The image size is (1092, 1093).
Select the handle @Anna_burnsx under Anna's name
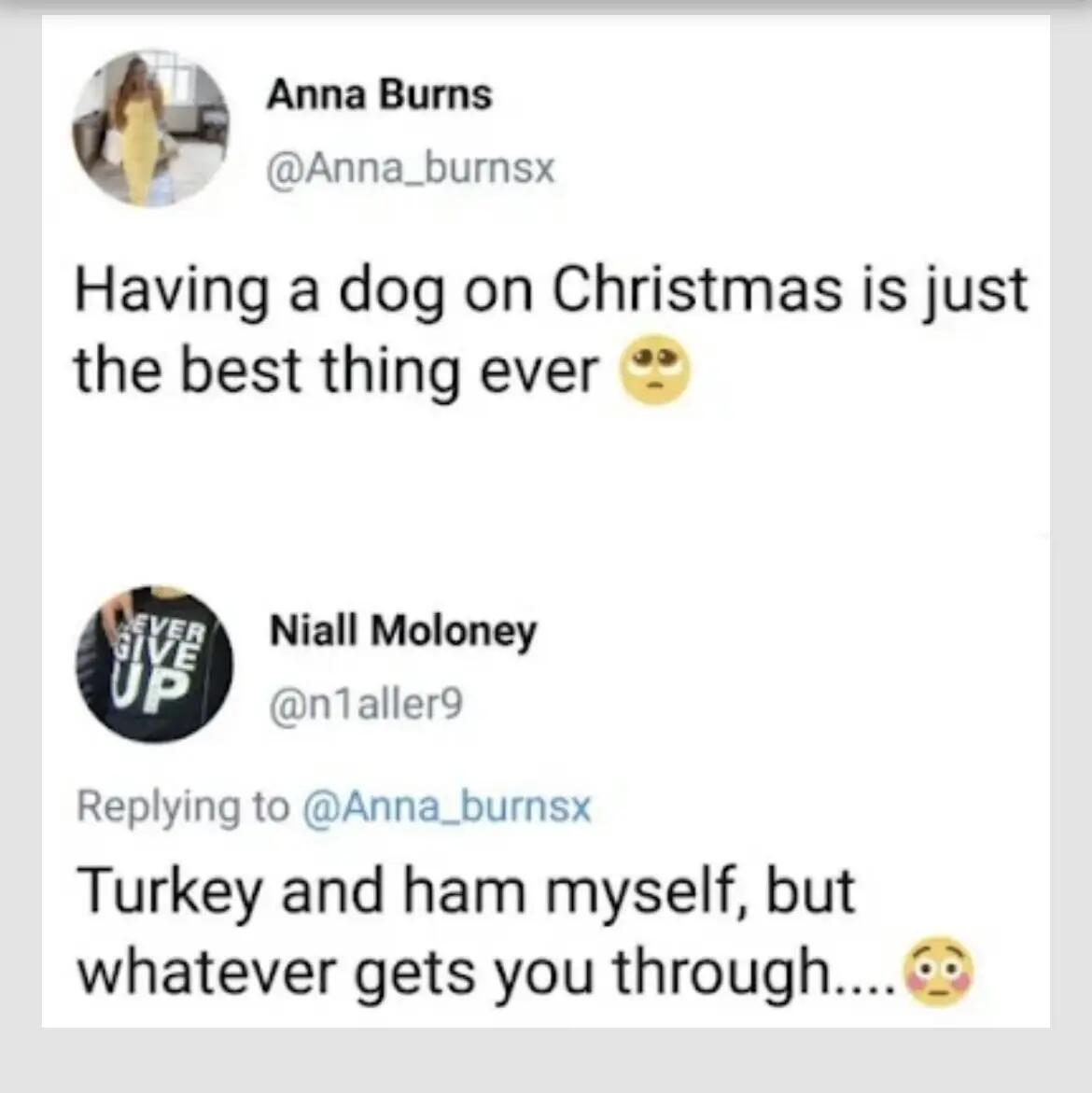(411, 167)
